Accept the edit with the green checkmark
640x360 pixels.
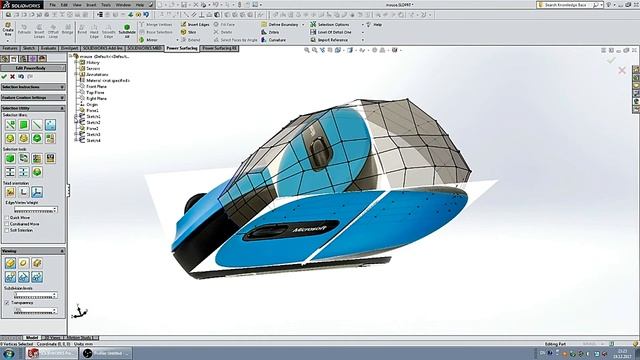pyautogui.click(x=4, y=76)
